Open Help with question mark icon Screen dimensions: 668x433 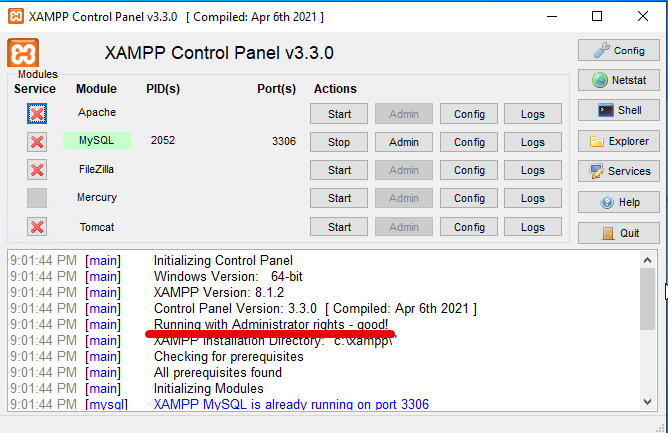tap(619, 202)
